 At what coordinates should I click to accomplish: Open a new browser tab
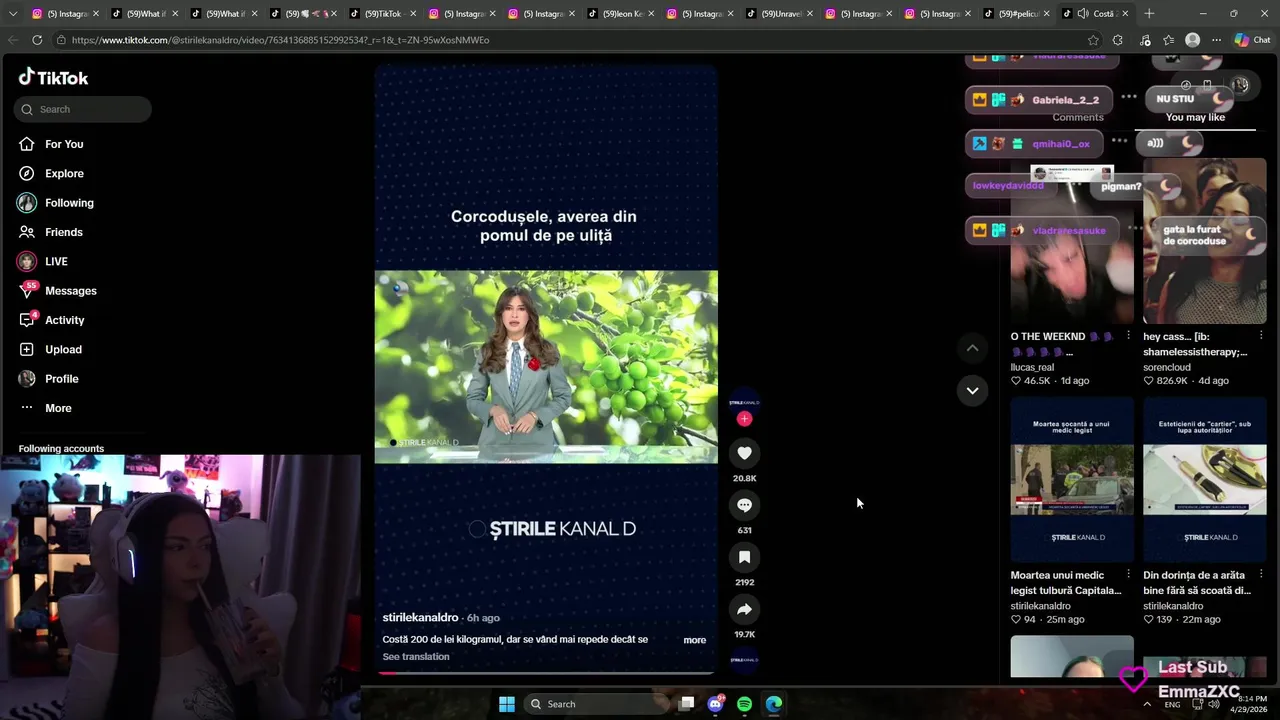[1149, 14]
